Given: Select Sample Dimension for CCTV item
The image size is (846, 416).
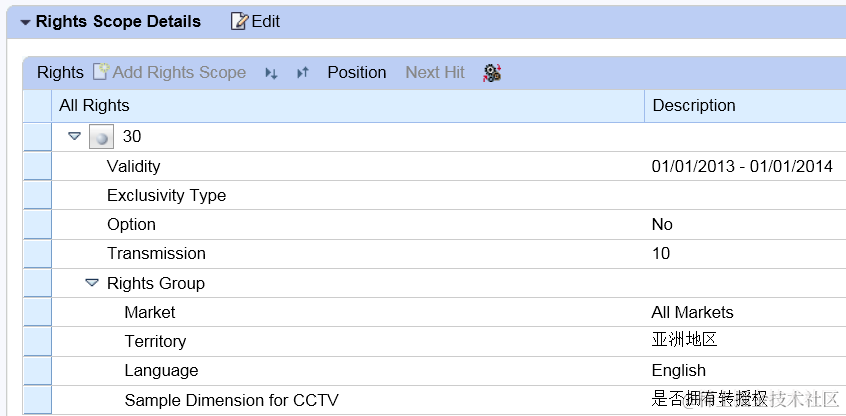Looking at the screenshot, I should click(x=231, y=400).
